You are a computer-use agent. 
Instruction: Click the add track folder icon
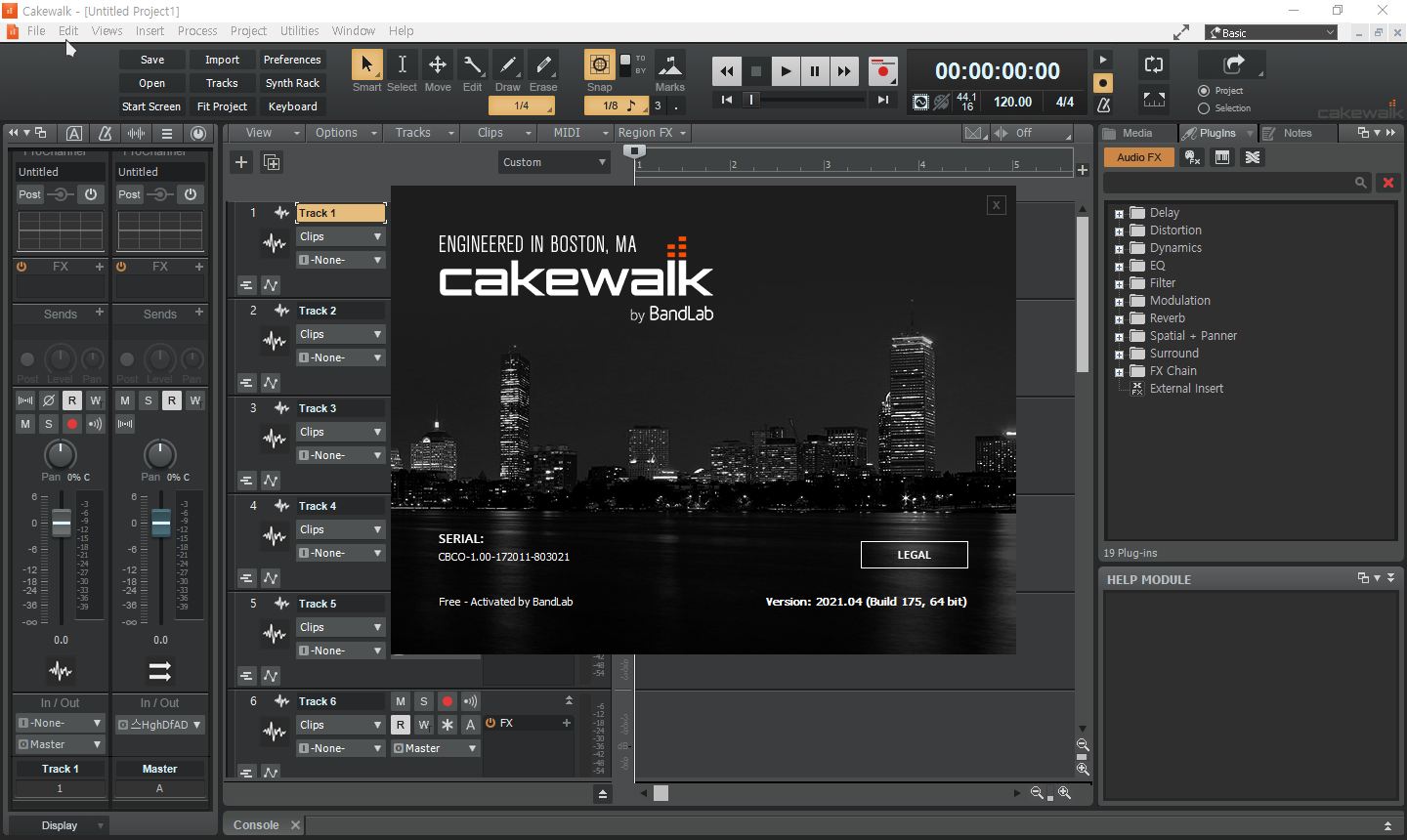coord(272,162)
